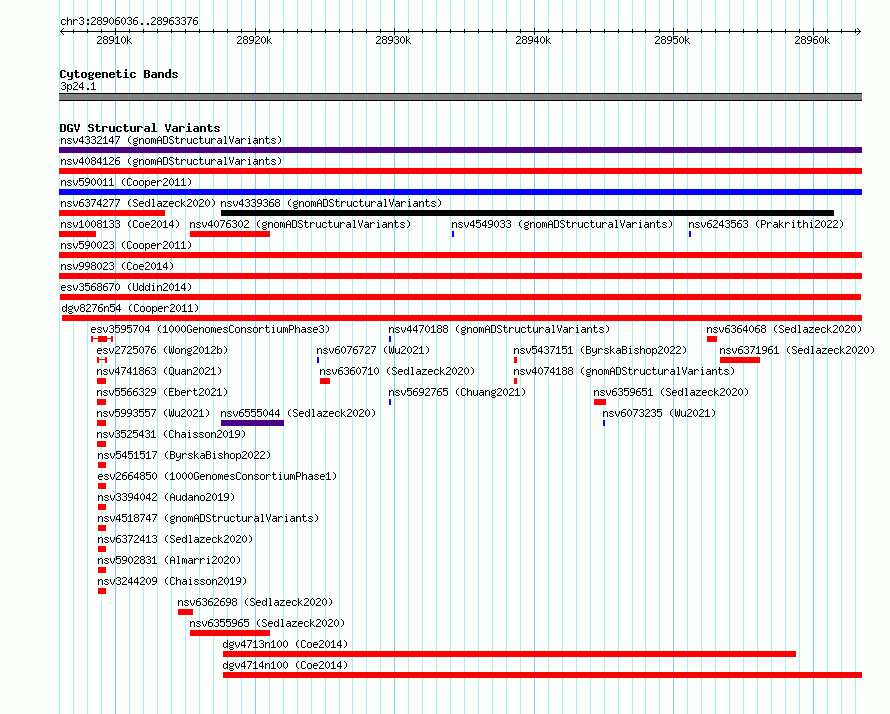Select the red dgv4713n100 variant bar
Viewport: 890px width, 714px height.
pos(509,654)
